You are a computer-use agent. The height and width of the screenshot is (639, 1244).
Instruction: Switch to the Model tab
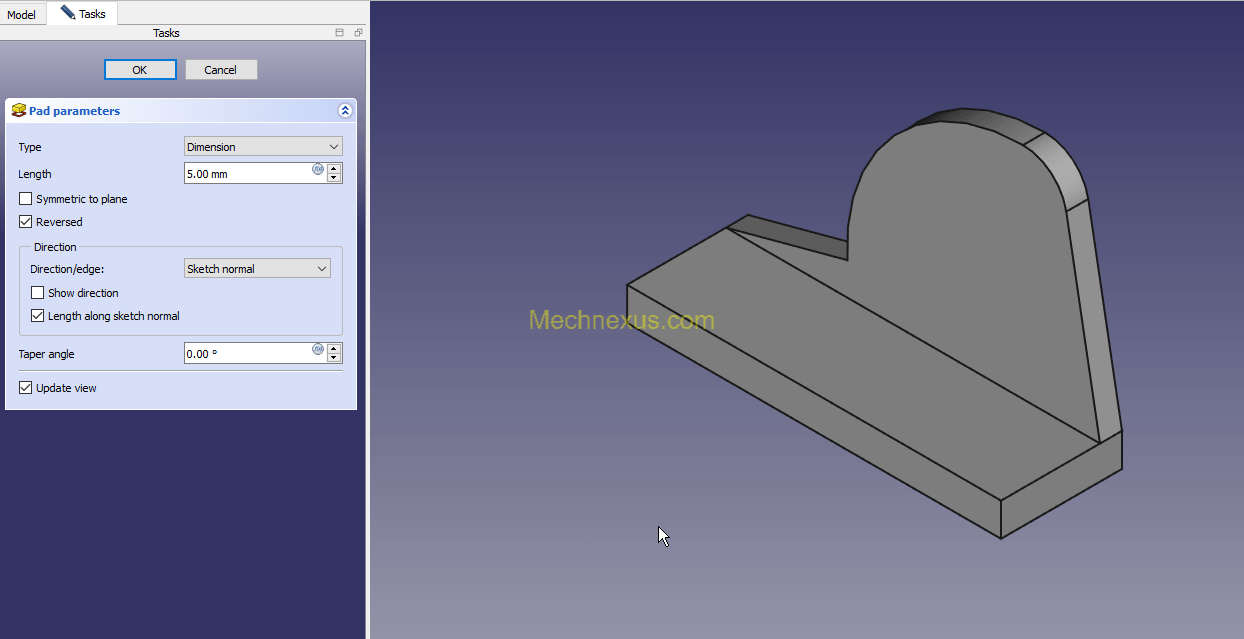click(x=21, y=14)
